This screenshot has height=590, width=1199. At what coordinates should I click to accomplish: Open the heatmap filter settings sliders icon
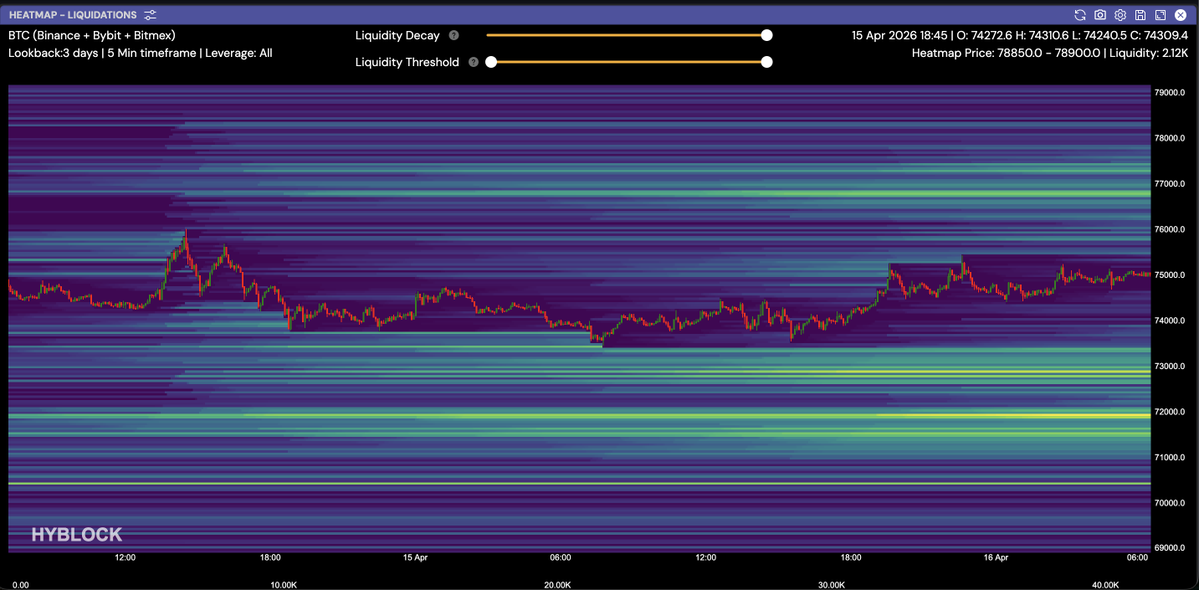pyautogui.click(x=150, y=15)
